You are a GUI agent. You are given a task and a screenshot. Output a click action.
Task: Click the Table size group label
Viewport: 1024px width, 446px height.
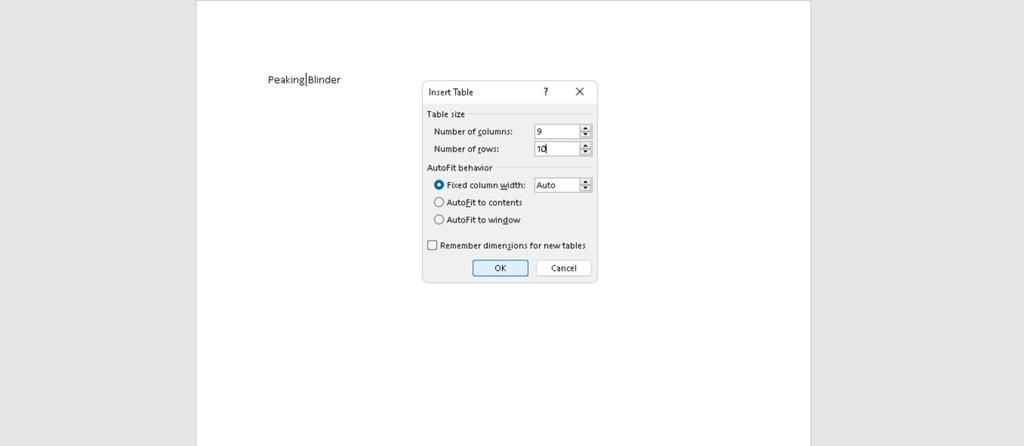point(446,114)
